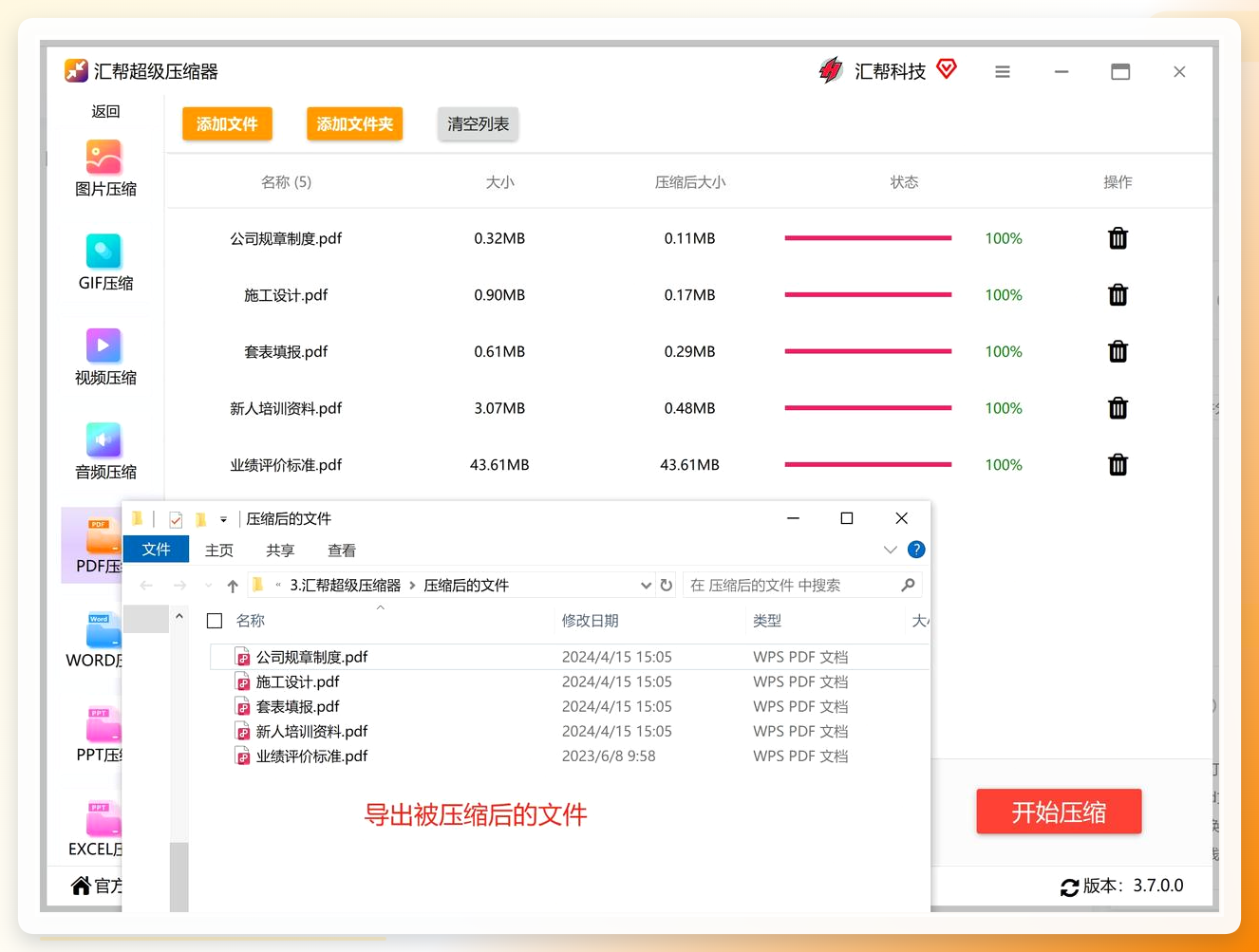The image size is (1259, 952).
Task: Click the 添加文件 button
Action: pos(227,123)
